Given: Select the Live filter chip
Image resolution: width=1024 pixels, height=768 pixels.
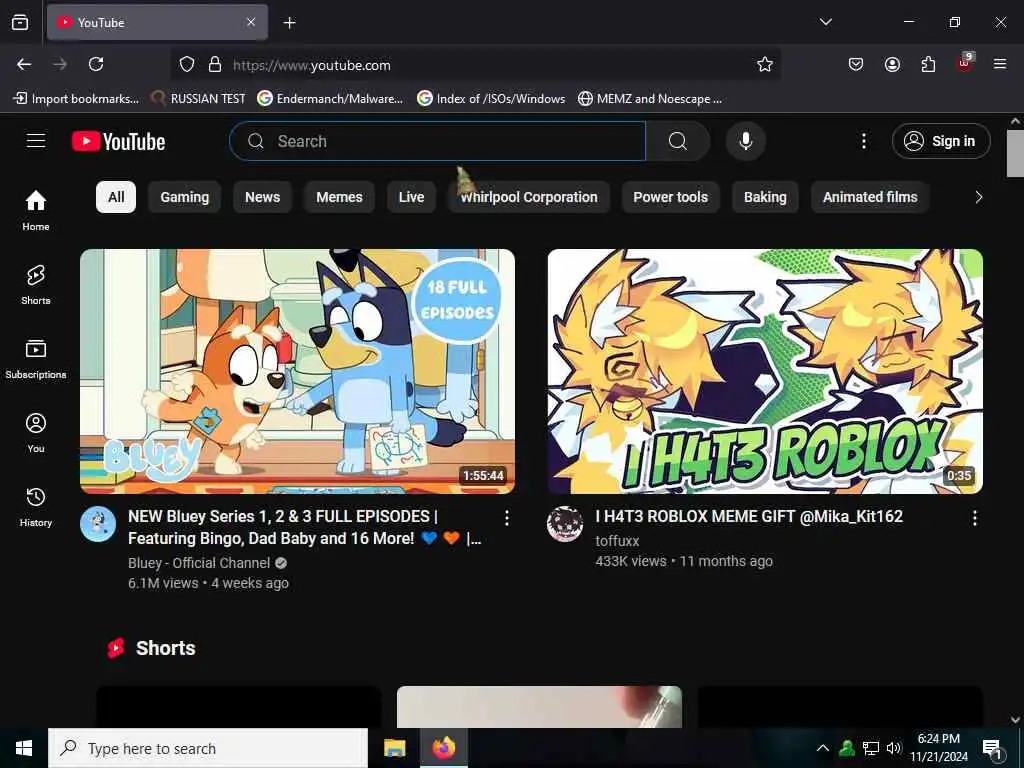Looking at the screenshot, I should pyautogui.click(x=411, y=197).
